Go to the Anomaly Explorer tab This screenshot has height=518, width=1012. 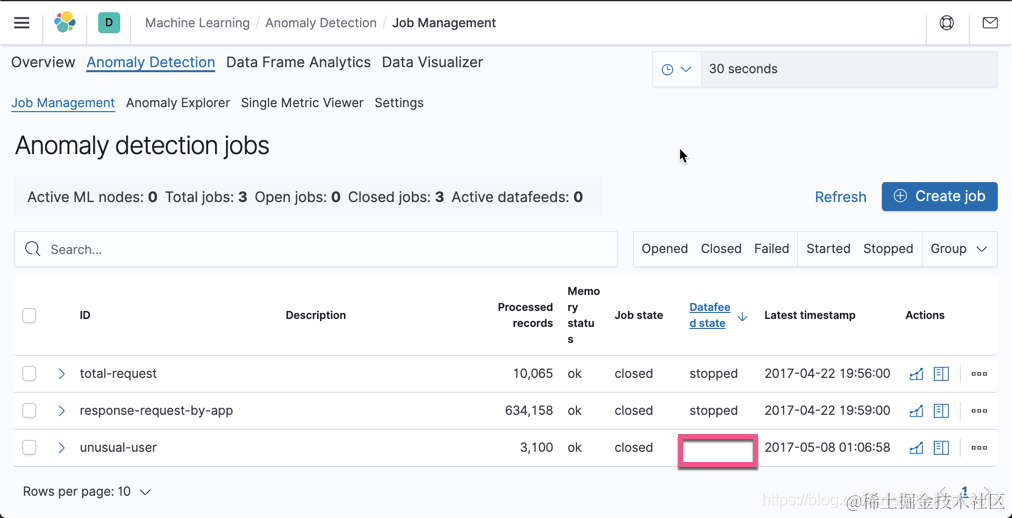(x=178, y=103)
